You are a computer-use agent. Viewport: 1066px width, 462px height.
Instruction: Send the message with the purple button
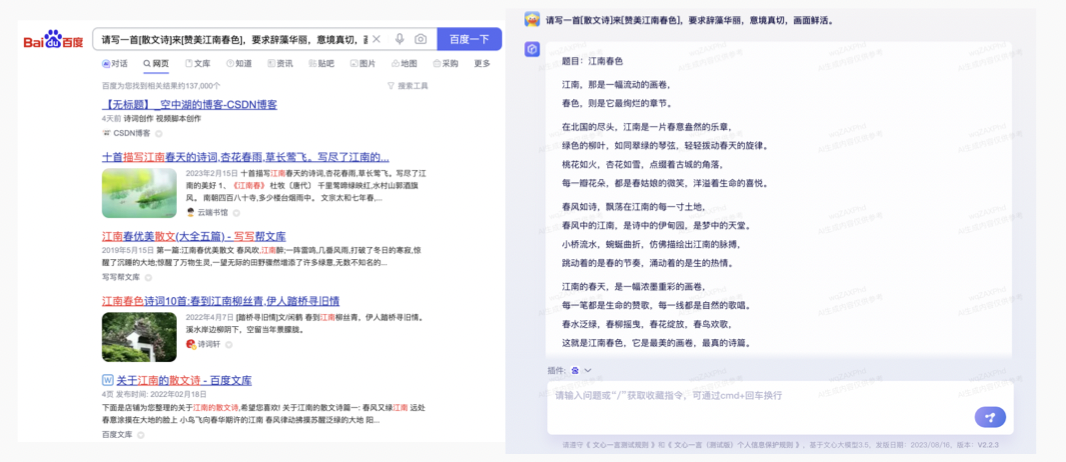(x=990, y=417)
